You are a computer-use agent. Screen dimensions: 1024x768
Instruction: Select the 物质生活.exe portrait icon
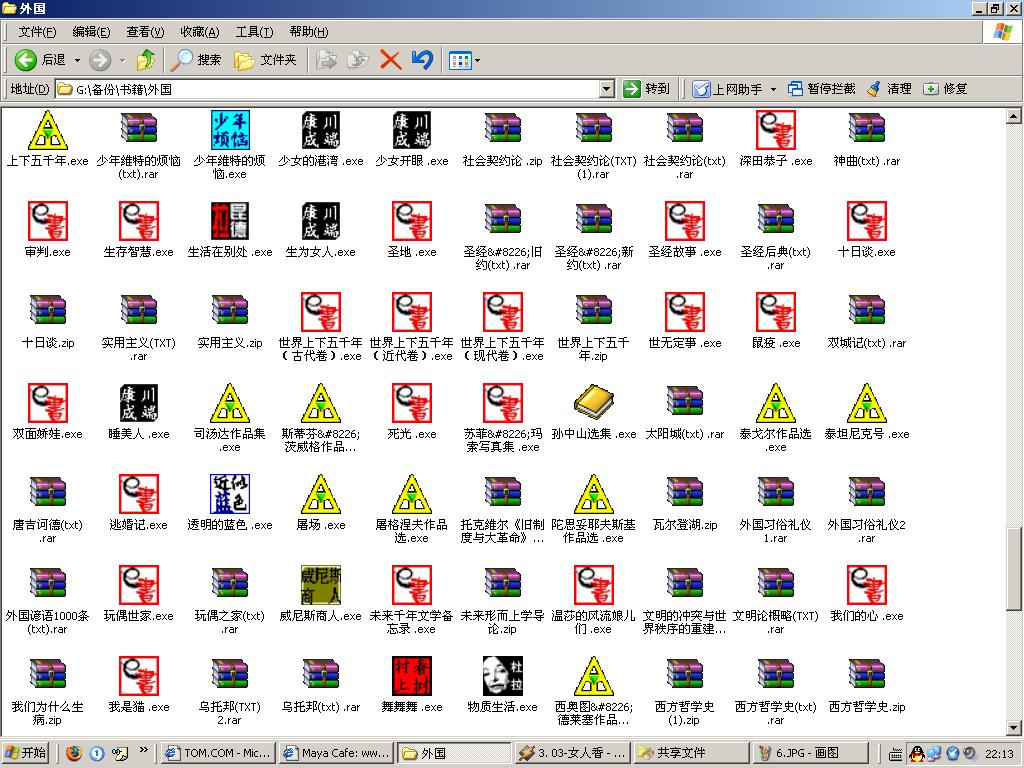(x=502, y=677)
